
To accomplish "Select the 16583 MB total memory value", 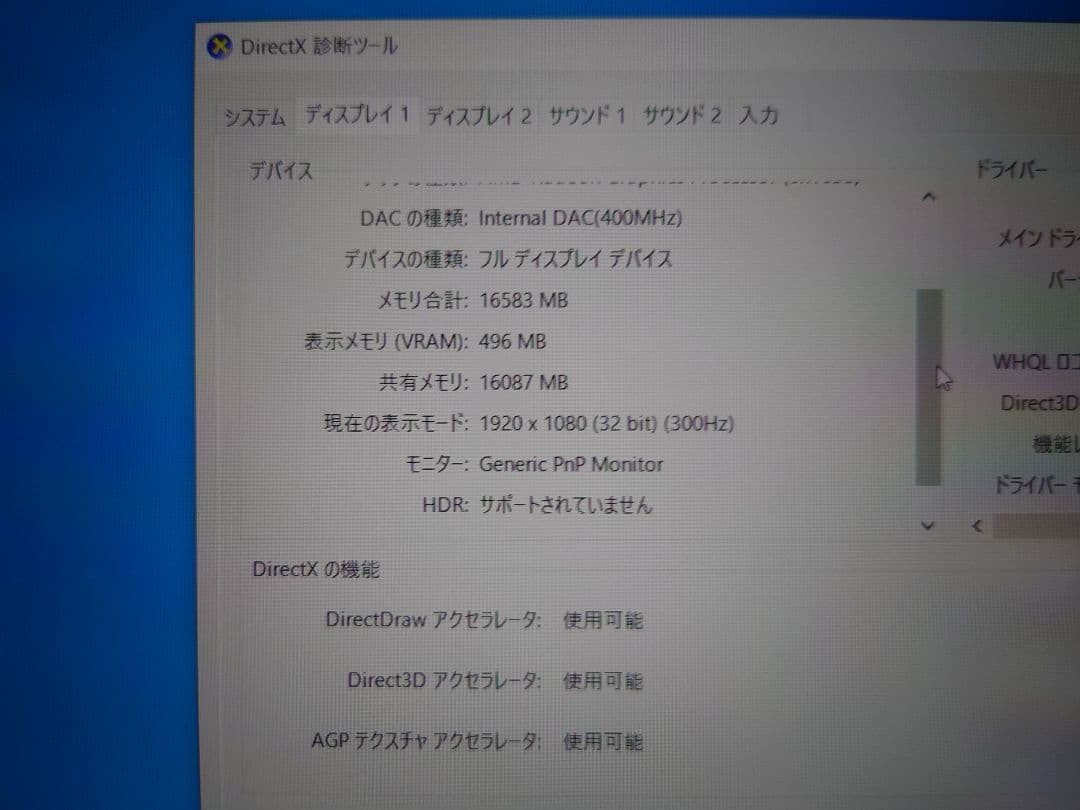I will (523, 300).
